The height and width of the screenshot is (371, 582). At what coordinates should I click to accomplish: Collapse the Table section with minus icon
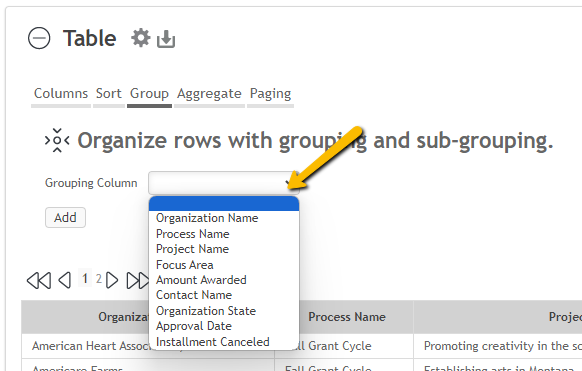(x=39, y=38)
